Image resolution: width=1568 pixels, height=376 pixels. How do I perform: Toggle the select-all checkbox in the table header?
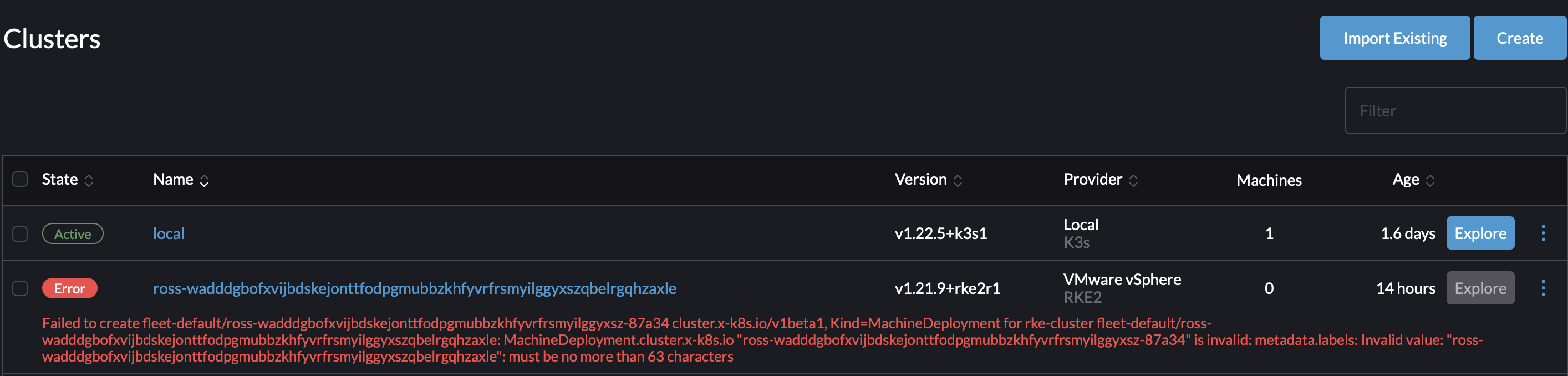[20, 179]
